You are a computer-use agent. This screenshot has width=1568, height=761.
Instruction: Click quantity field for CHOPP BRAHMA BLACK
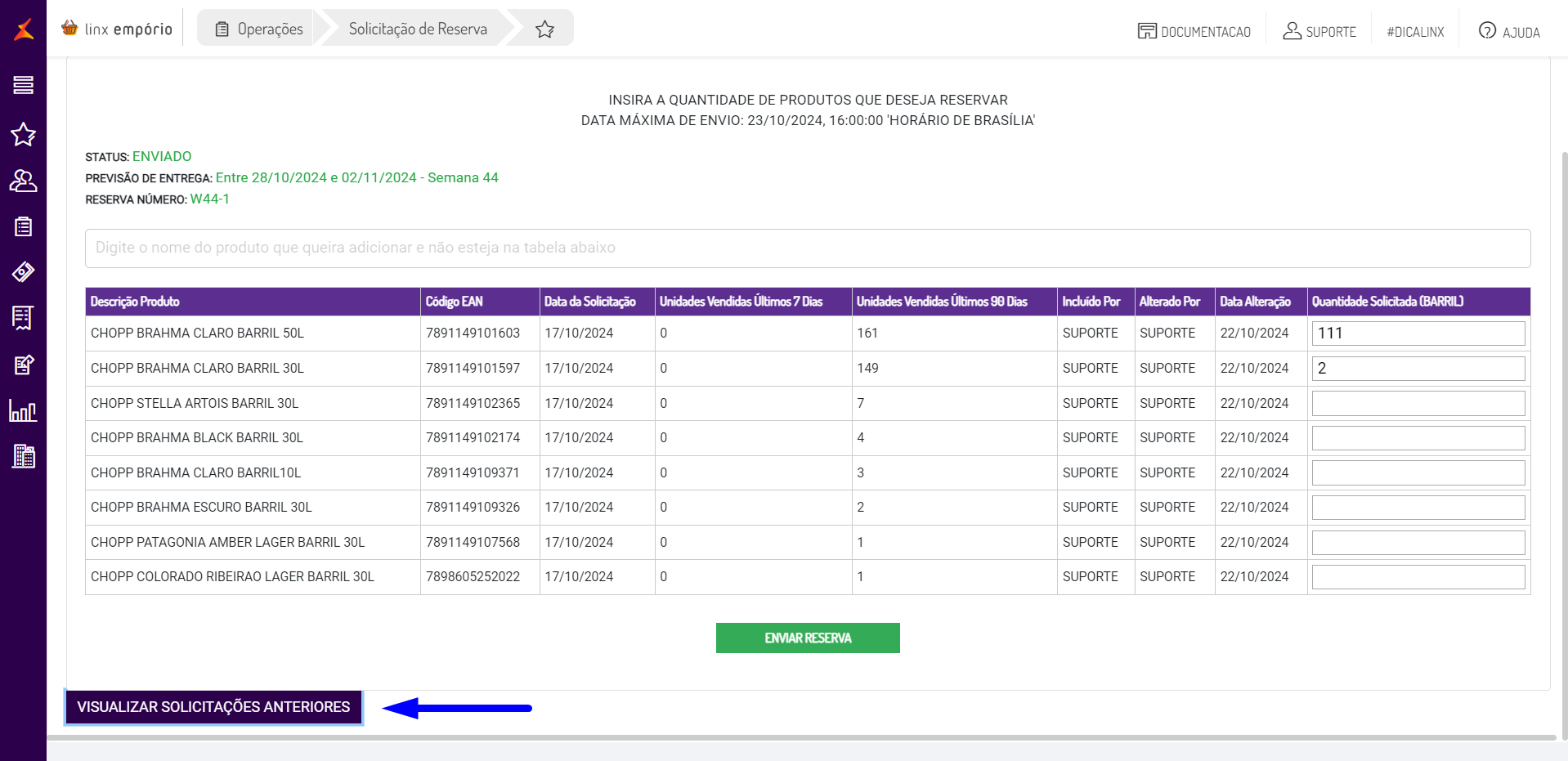1418,438
